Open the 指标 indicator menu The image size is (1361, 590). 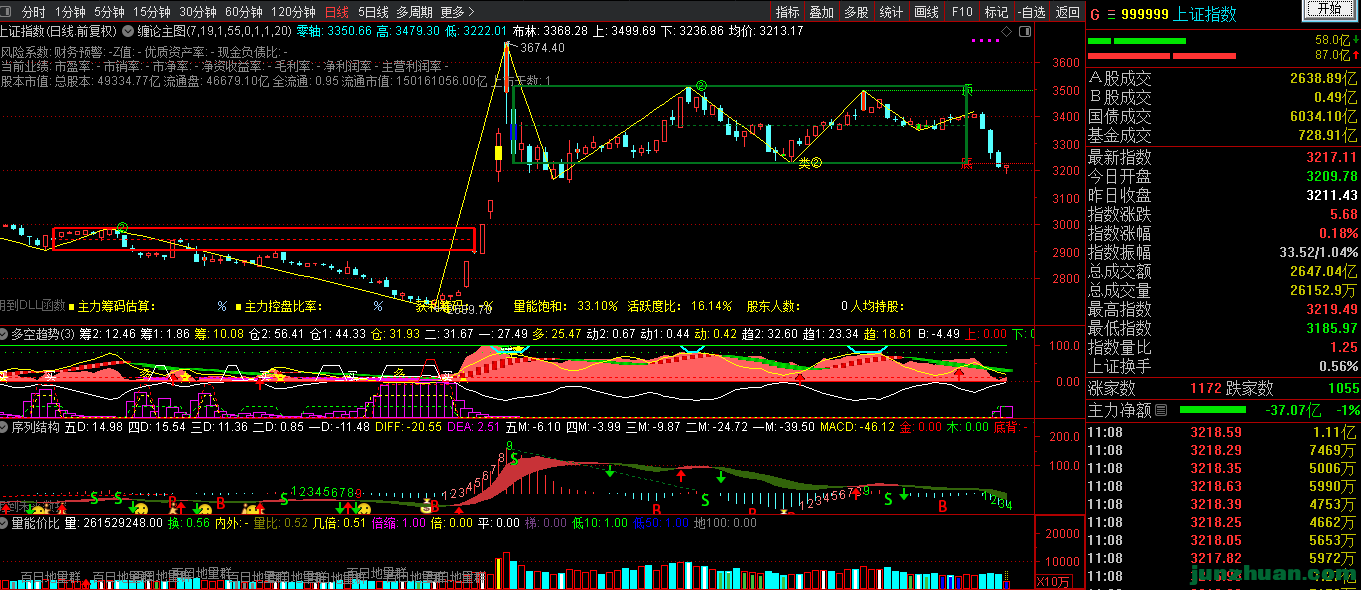[x=788, y=12]
